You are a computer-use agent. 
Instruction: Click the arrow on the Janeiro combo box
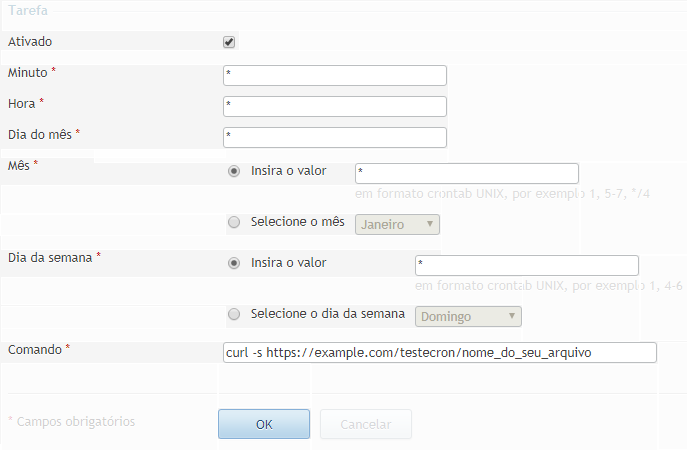coord(430,224)
